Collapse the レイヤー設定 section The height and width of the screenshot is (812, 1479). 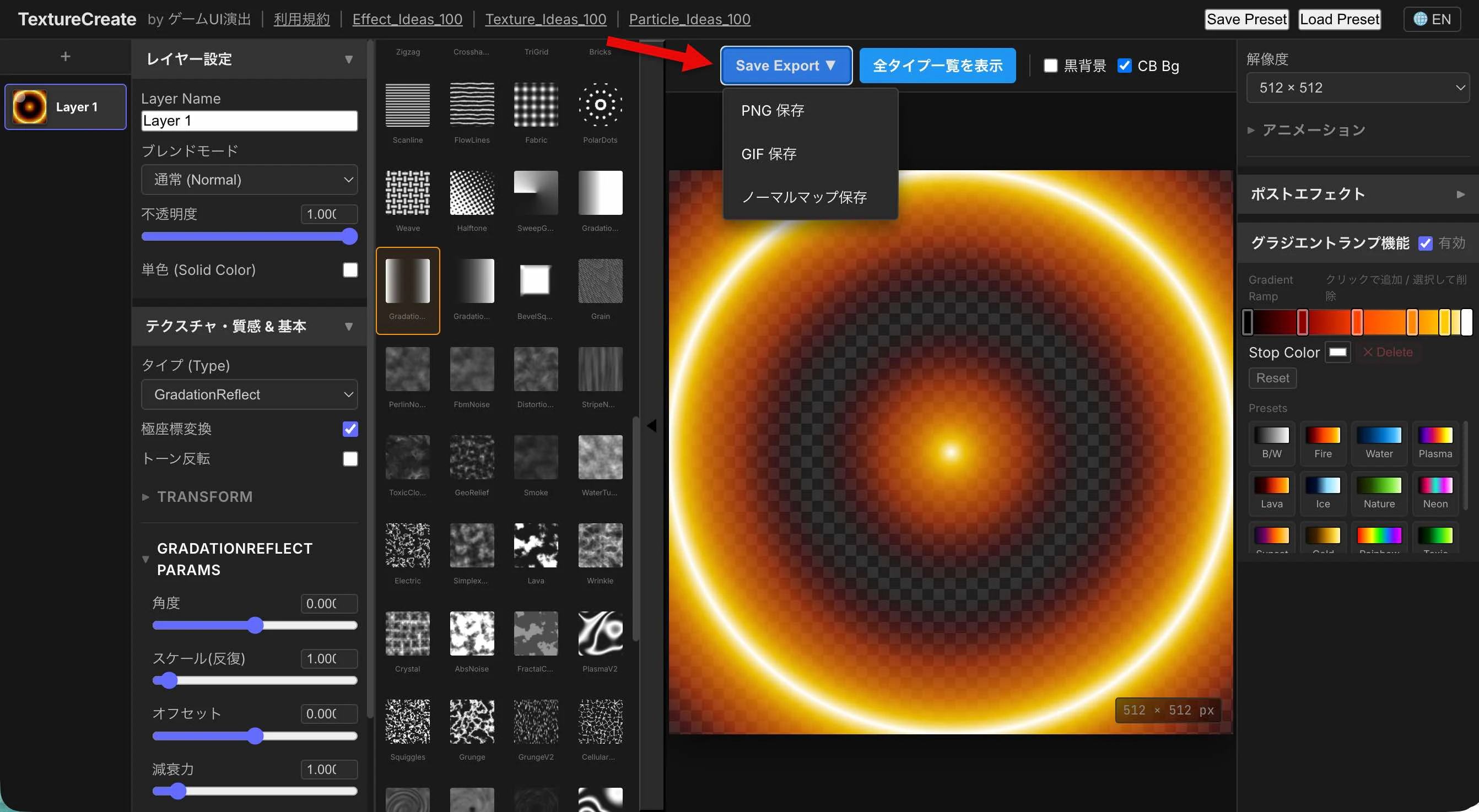click(x=348, y=59)
